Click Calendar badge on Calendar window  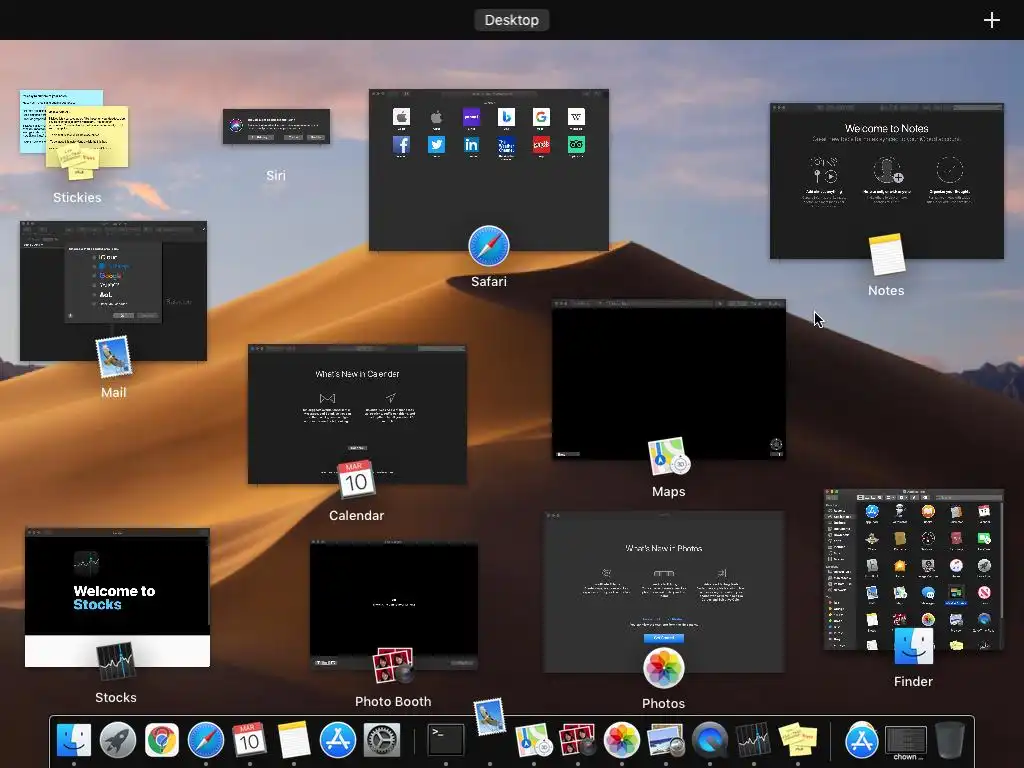click(356, 479)
